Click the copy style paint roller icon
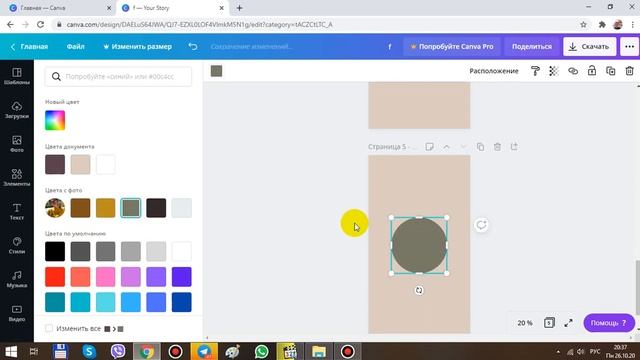 [535, 71]
